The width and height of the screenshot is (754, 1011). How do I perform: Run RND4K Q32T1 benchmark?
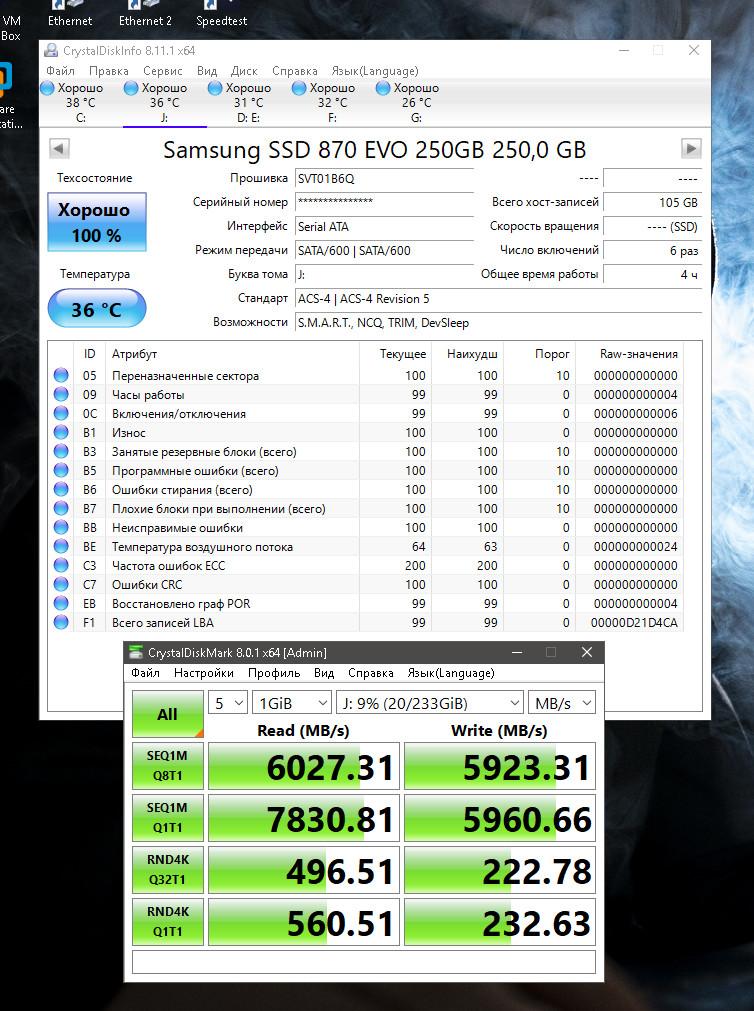pos(168,870)
